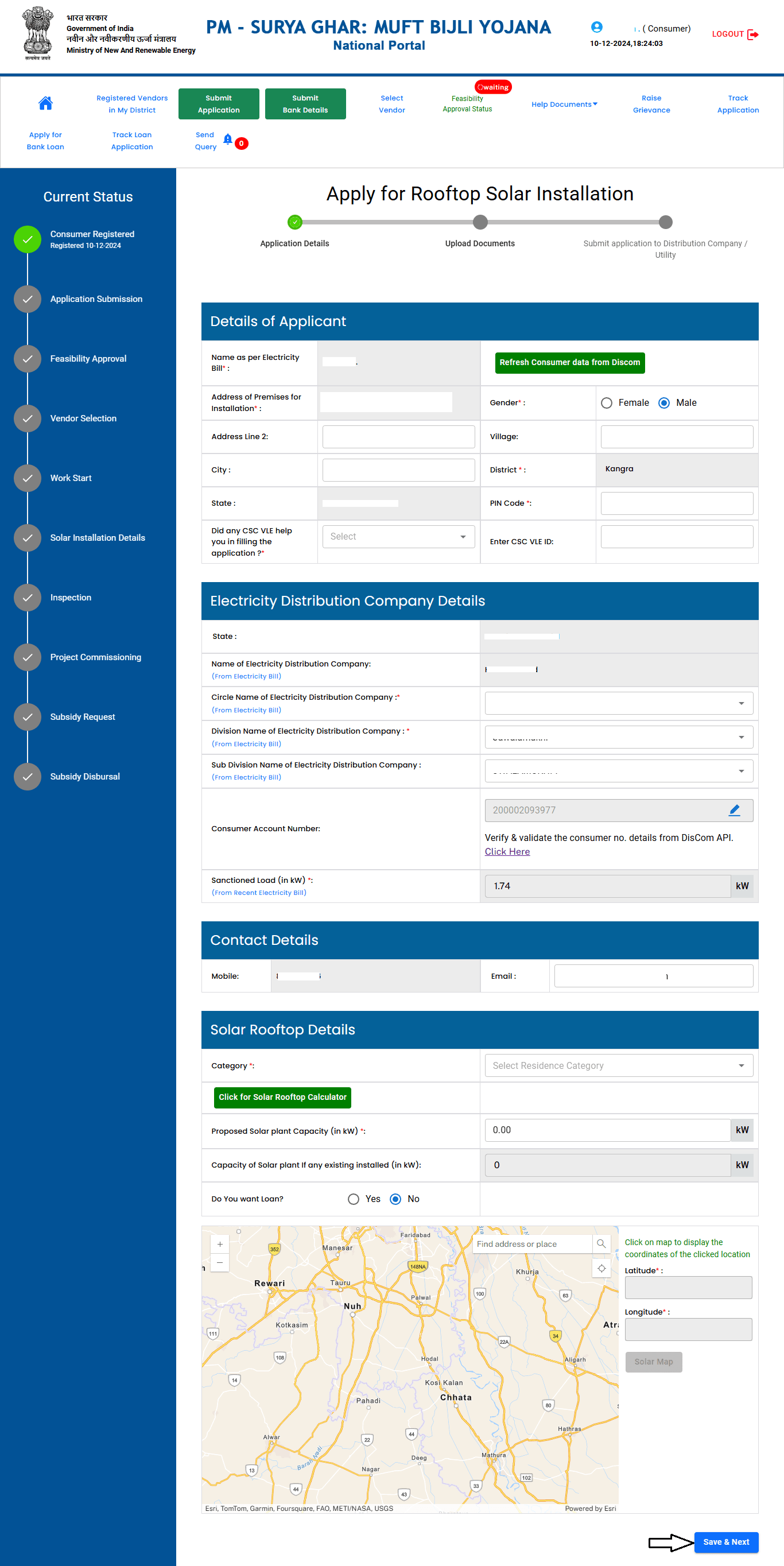The image size is (784, 1566).
Task: Focus the City input field
Action: [x=399, y=470]
